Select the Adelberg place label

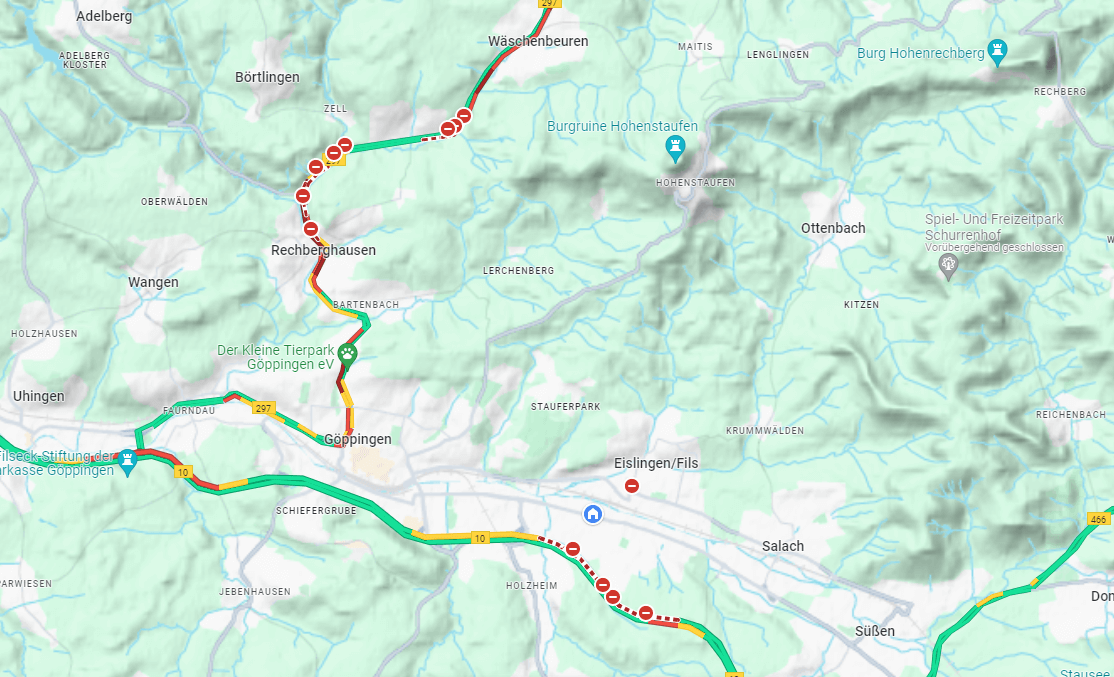pyautogui.click(x=104, y=16)
